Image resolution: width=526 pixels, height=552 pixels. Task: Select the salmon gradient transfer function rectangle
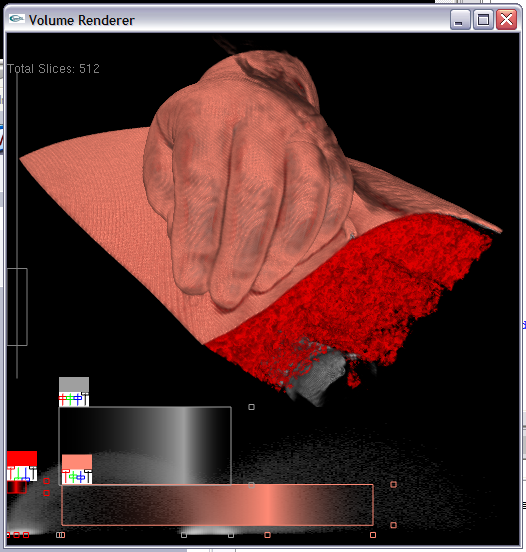[x=218, y=505]
